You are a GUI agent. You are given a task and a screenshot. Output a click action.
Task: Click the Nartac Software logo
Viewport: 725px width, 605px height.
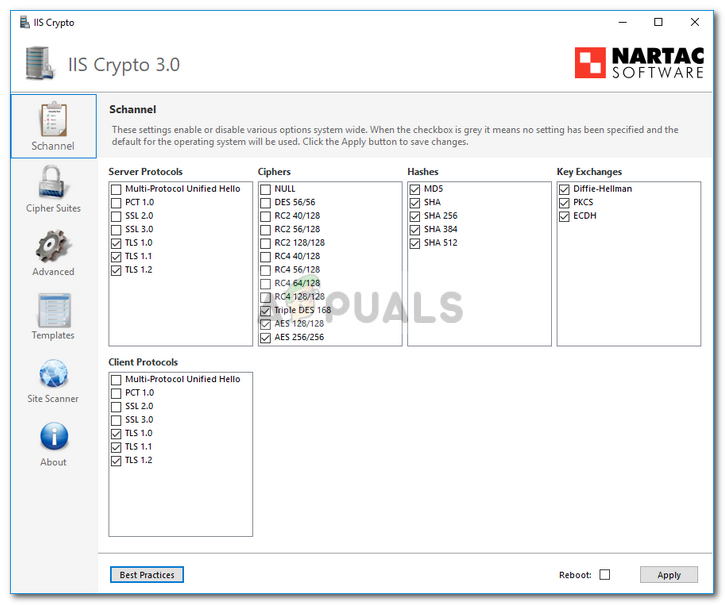(x=639, y=62)
